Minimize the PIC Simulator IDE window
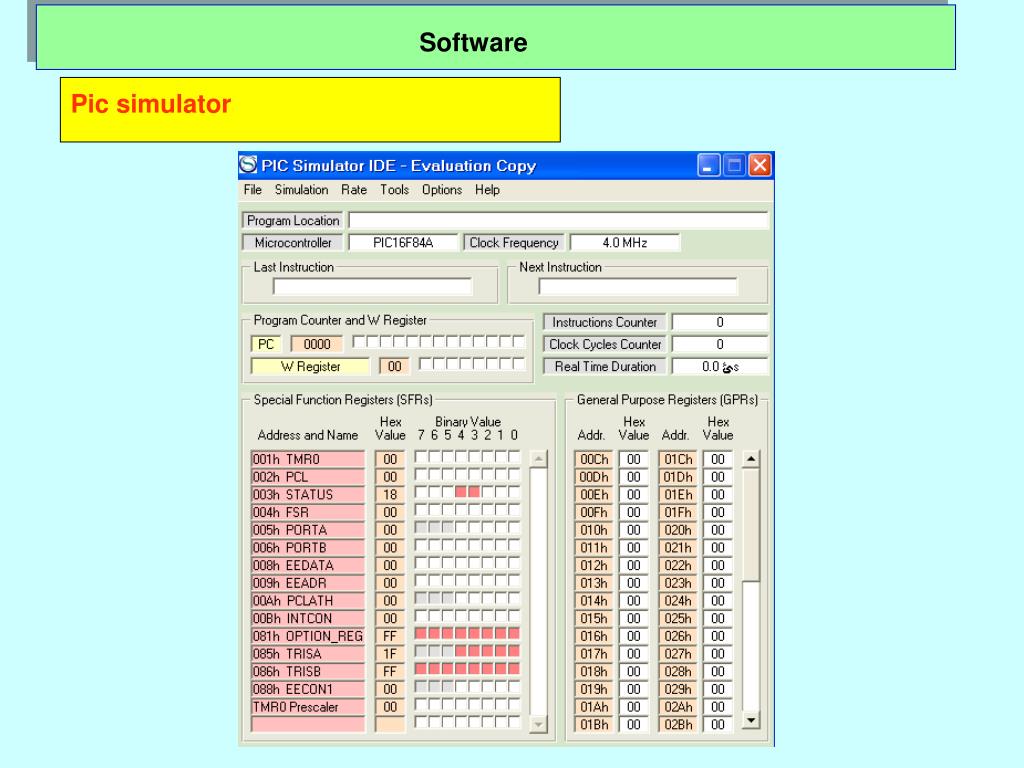 point(709,165)
